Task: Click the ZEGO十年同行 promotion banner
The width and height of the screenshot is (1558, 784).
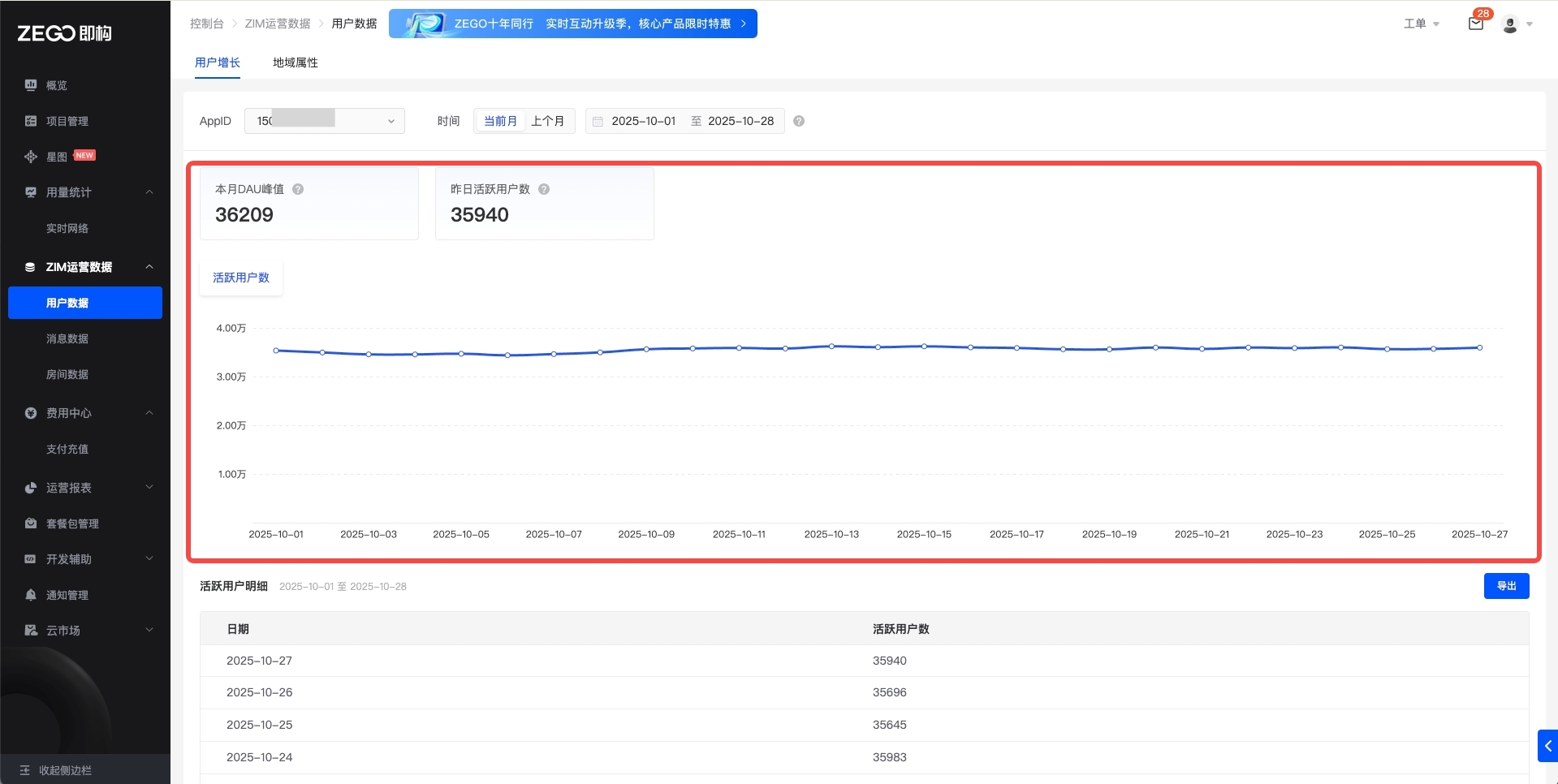Action: tap(572, 24)
